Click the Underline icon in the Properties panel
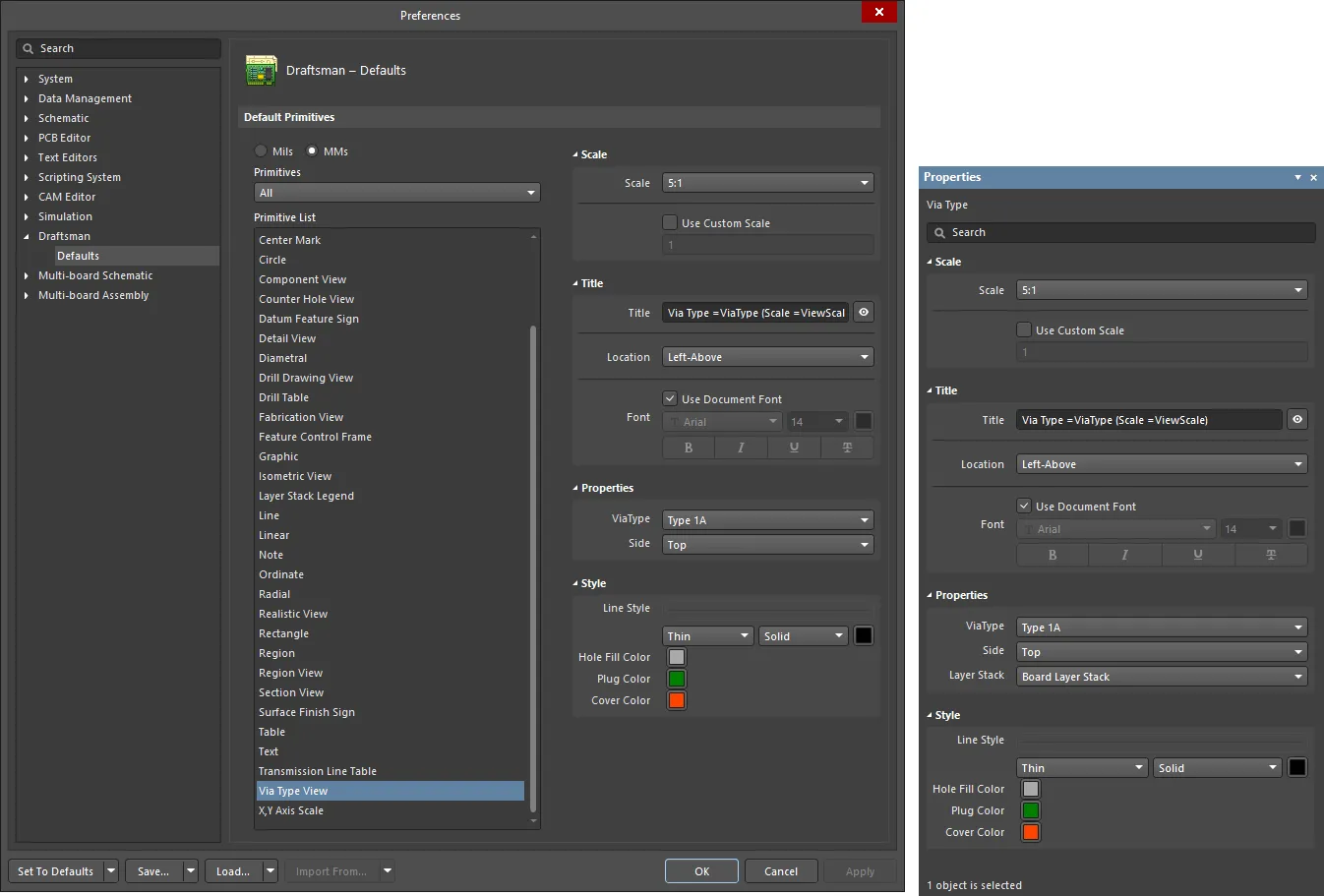 [x=1198, y=555]
